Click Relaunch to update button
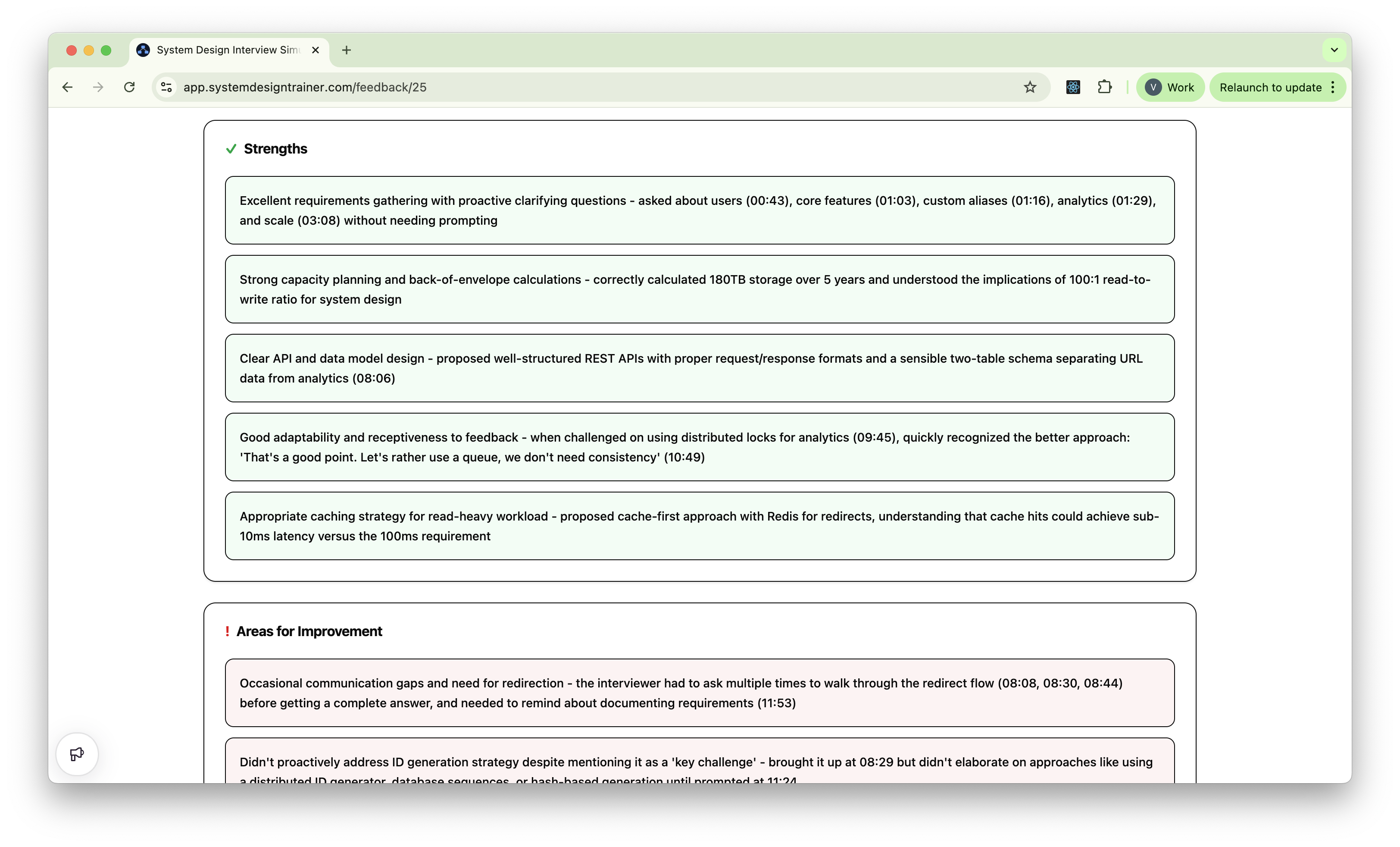This screenshot has width=1400, height=847. point(1270,87)
